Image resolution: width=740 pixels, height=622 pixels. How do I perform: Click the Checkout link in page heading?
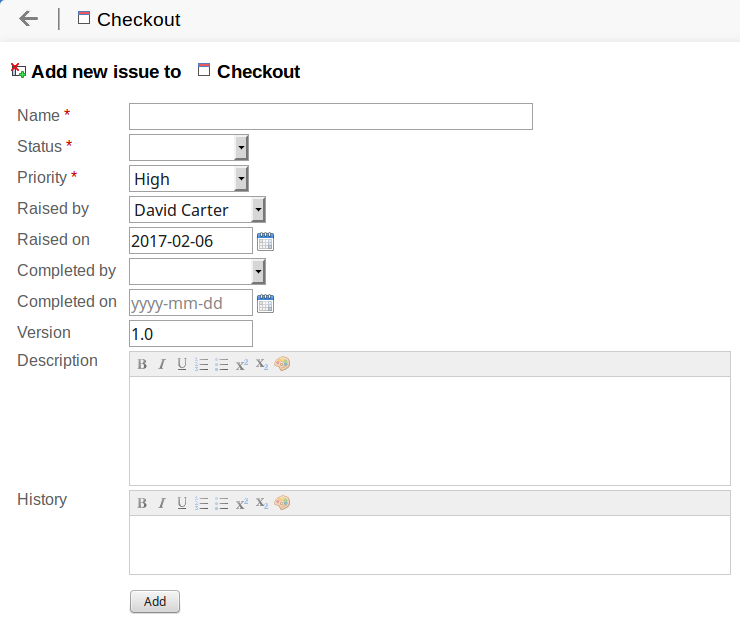click(x=258, y=72)
